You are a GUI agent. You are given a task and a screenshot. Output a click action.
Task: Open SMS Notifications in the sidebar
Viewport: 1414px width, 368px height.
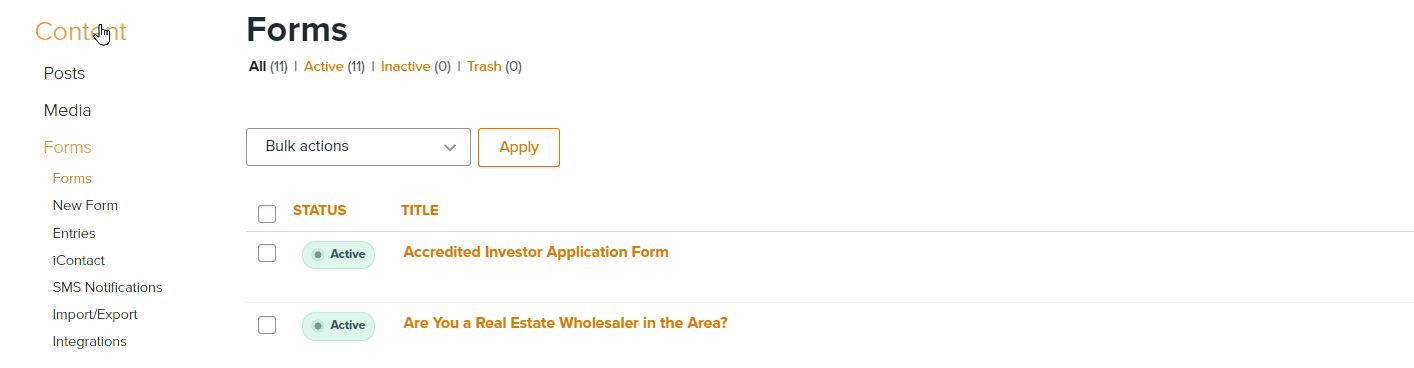click(x=107, y=287)
